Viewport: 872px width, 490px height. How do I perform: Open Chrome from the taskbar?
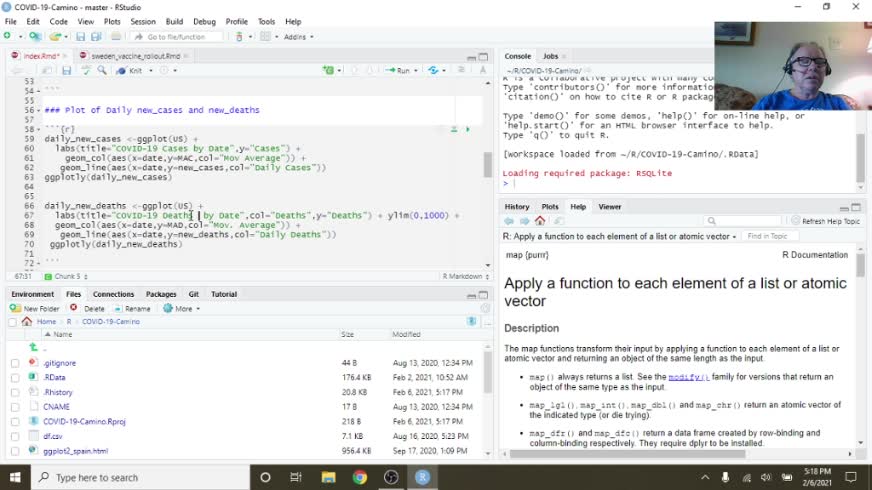point(360,477)
